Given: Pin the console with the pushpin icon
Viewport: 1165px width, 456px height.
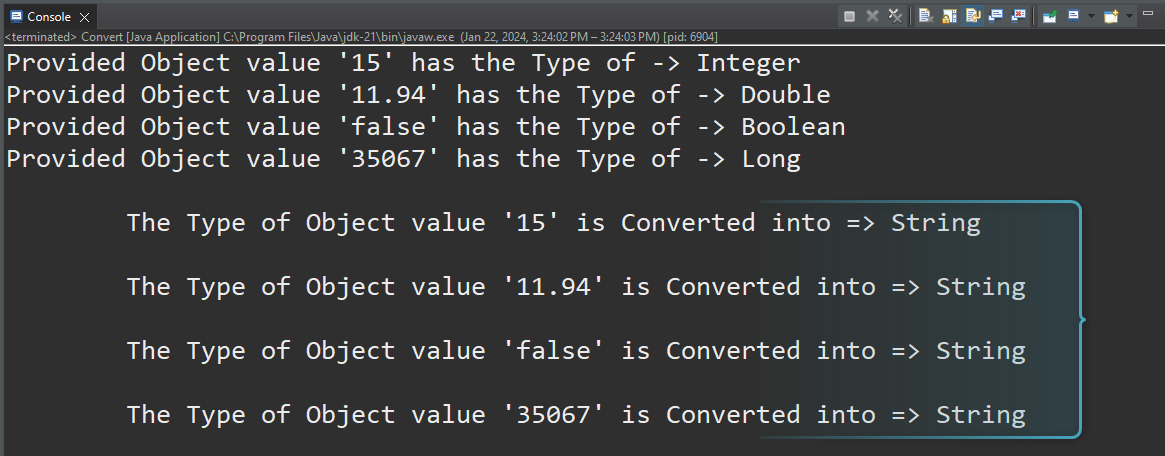Looking at the screenshot, I should (1049, 16).
